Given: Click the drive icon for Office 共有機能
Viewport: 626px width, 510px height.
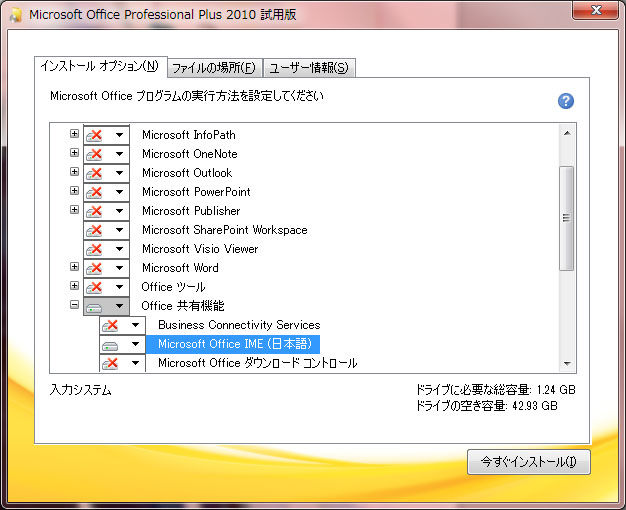Looking at the screenshot, I should [x=94, y=307].
